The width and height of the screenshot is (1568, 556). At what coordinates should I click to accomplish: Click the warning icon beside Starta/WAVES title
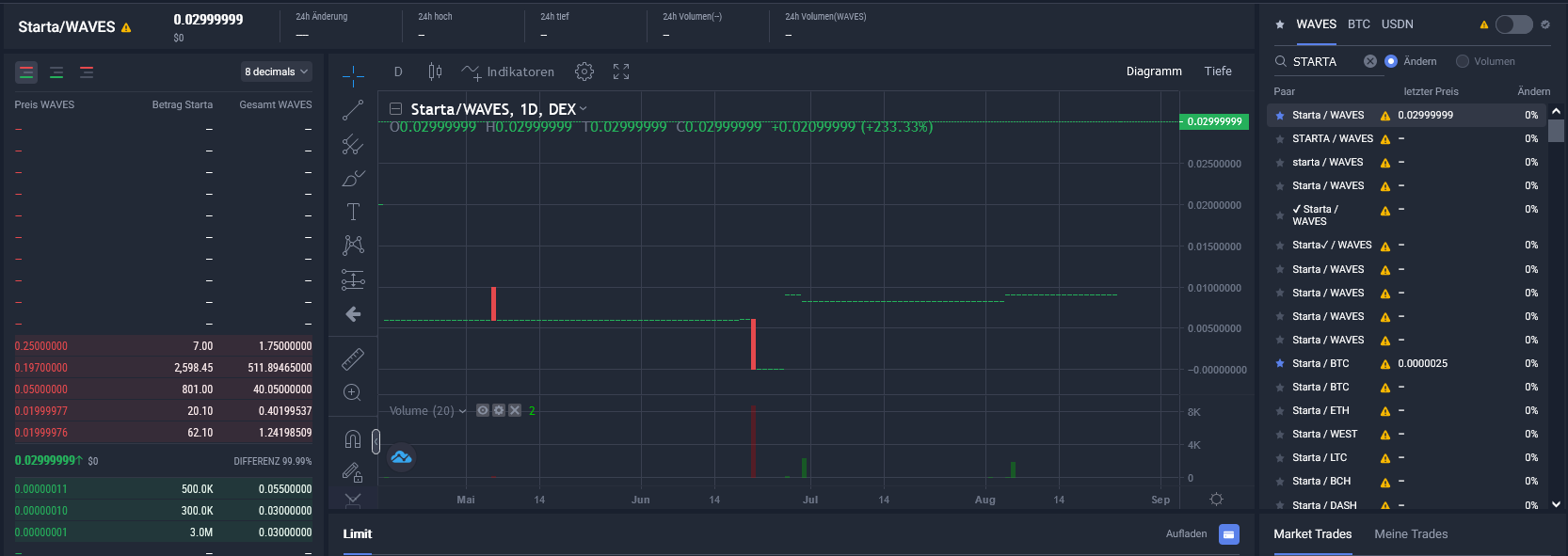click(126, 28)
